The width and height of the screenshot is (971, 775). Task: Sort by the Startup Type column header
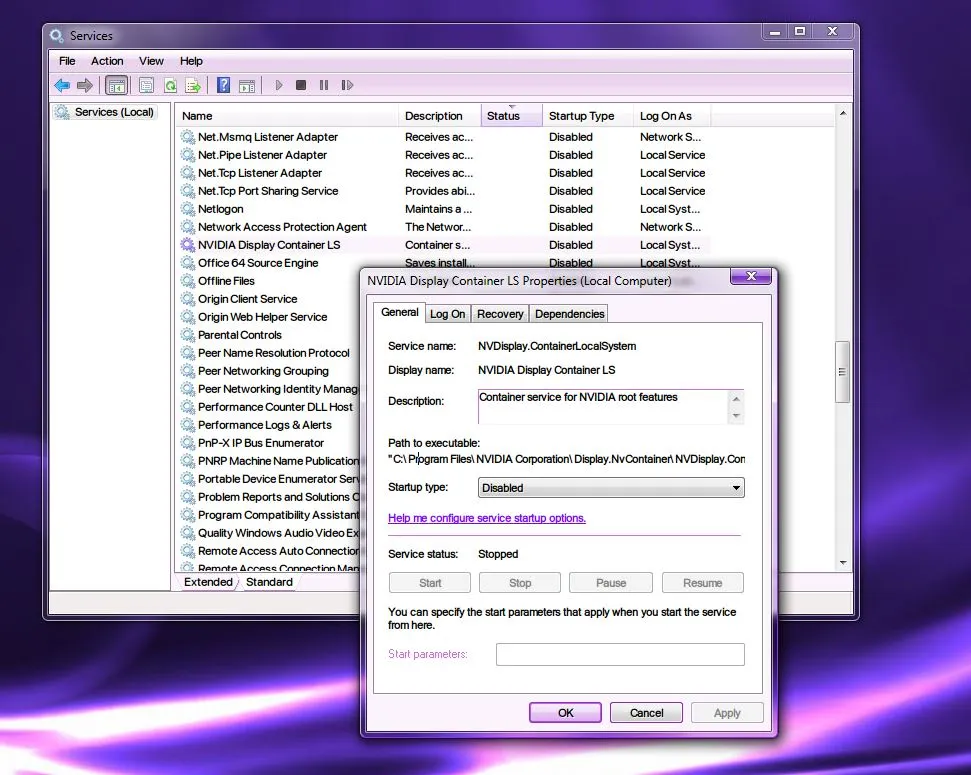tap(588, 116)
